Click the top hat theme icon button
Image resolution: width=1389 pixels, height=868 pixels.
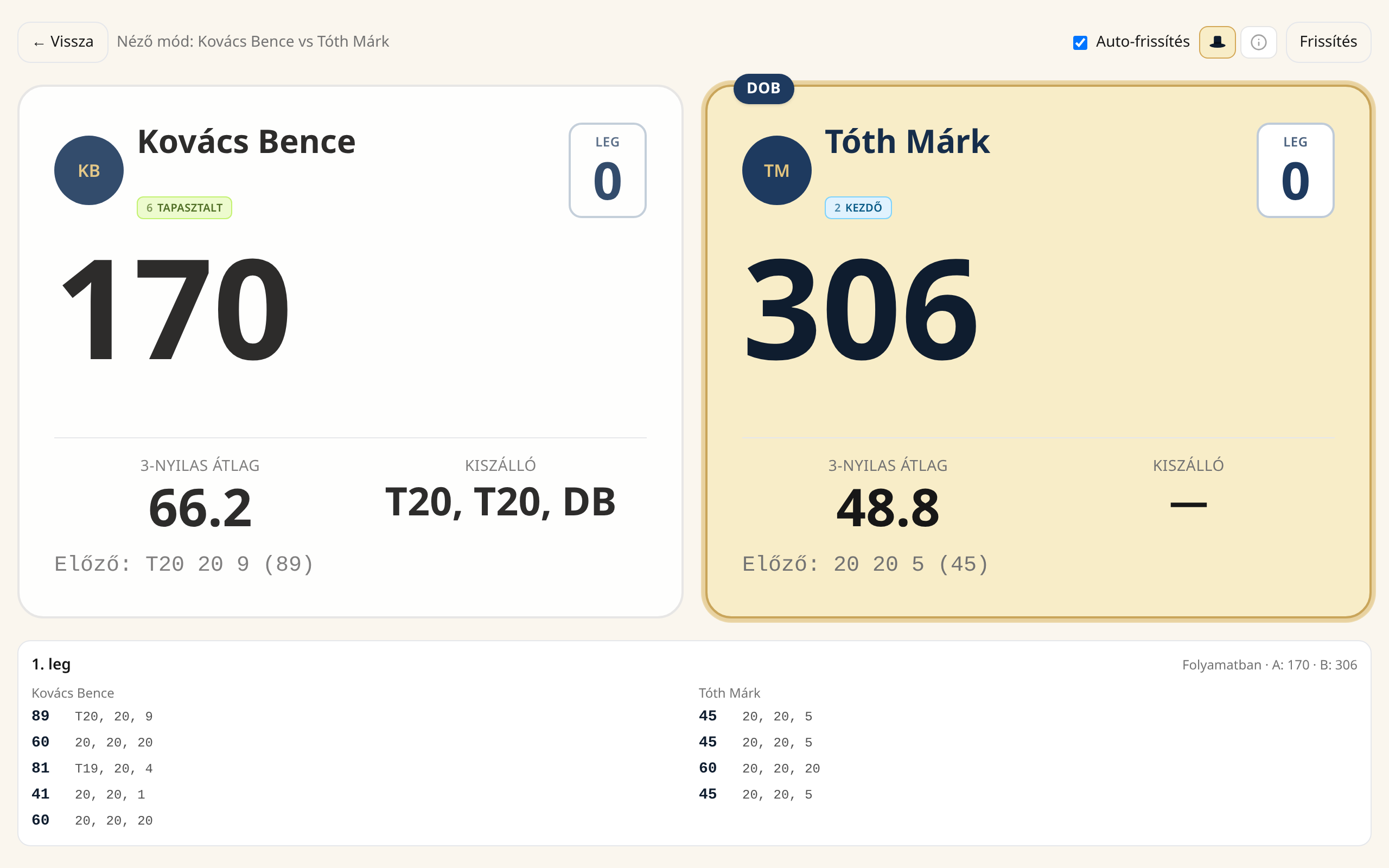[1217, 42]
